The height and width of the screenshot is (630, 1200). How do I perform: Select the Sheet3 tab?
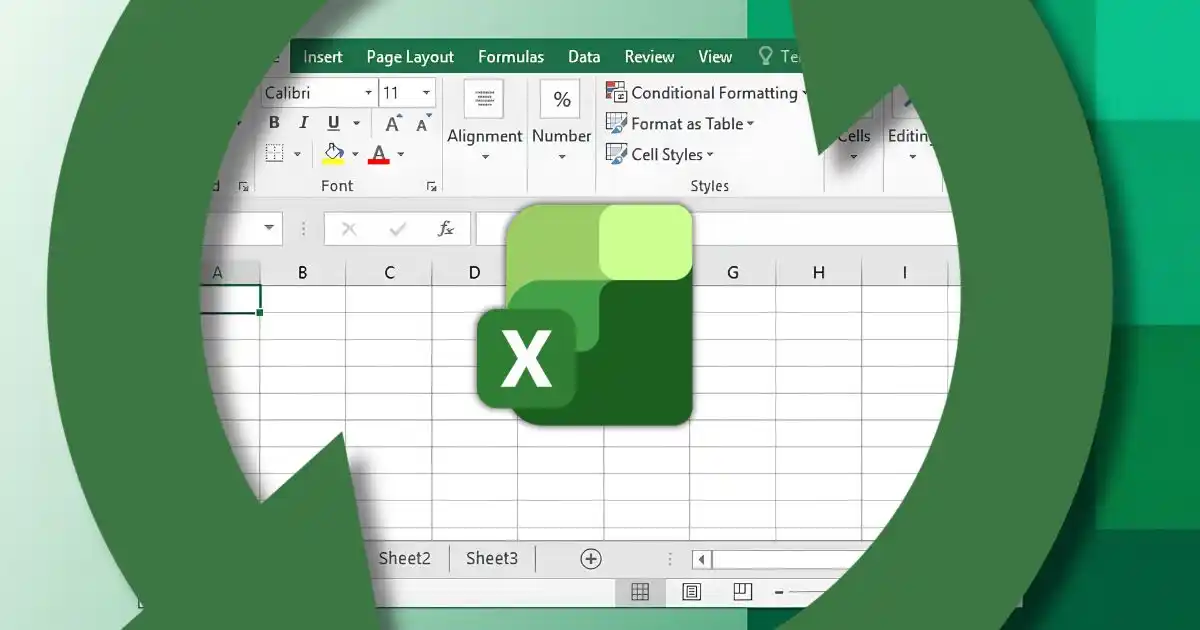tap(492, 558)
